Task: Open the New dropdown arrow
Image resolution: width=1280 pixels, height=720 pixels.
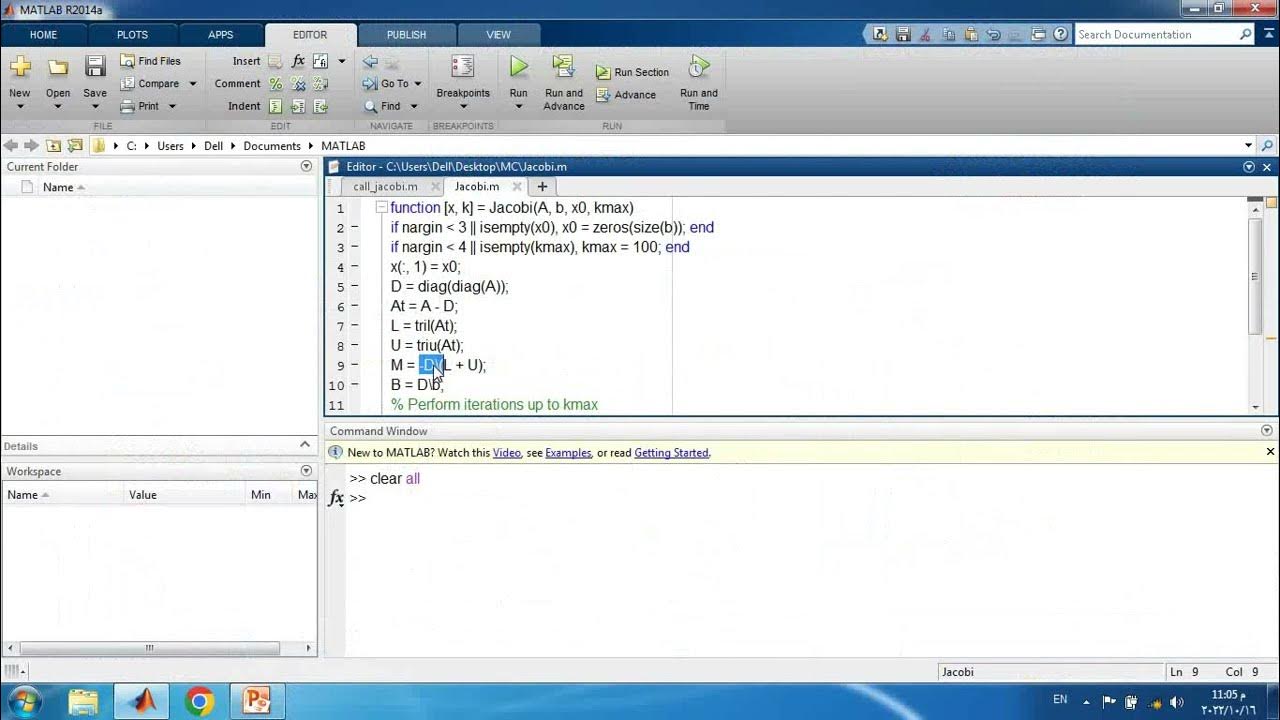Action: tap(20, 106)
